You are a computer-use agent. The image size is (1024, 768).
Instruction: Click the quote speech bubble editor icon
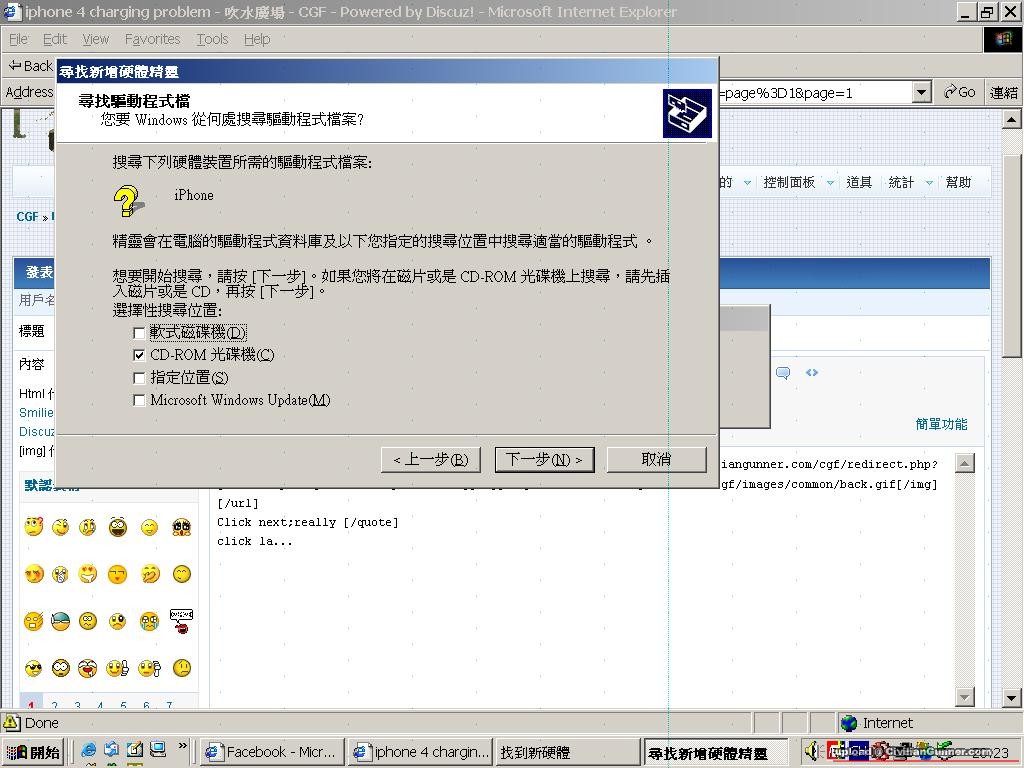[x=783, y=373]
